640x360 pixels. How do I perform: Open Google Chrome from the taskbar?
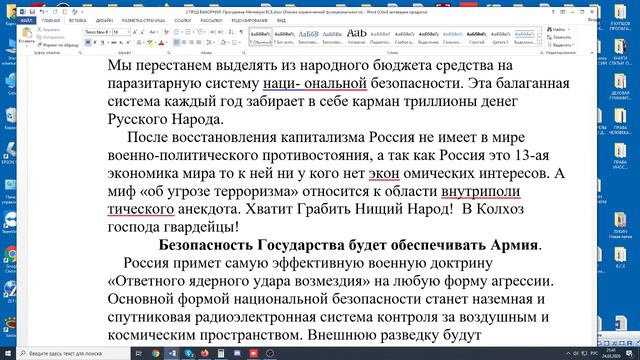tap(156, 353)
